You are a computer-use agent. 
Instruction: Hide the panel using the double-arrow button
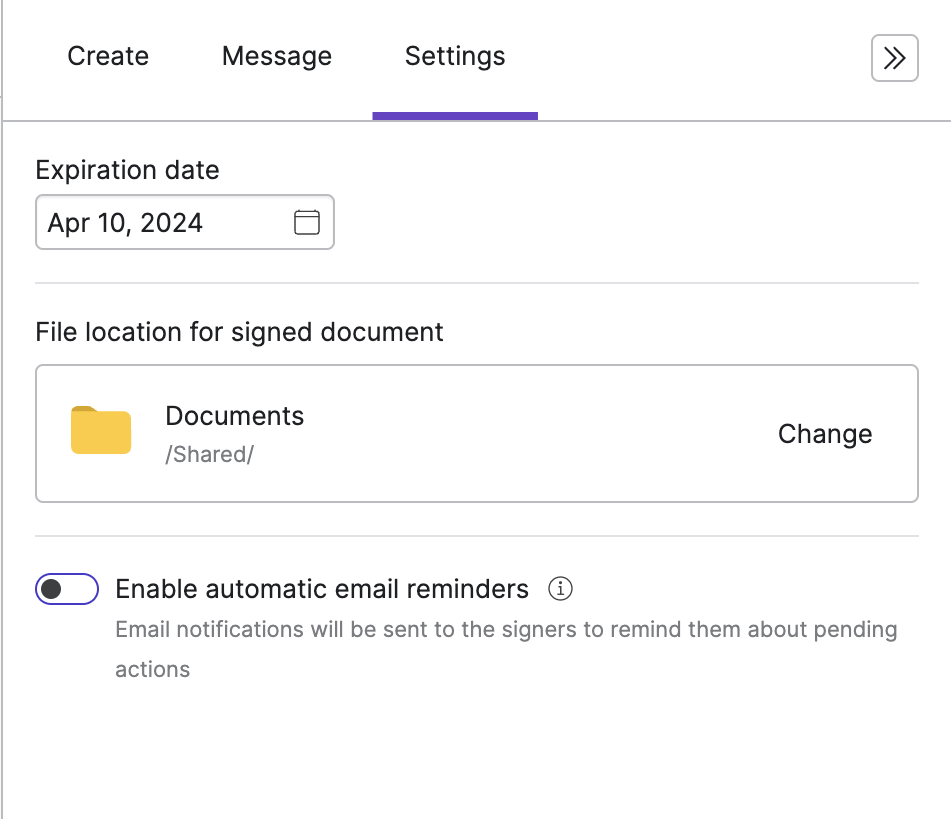coord(894,58)
